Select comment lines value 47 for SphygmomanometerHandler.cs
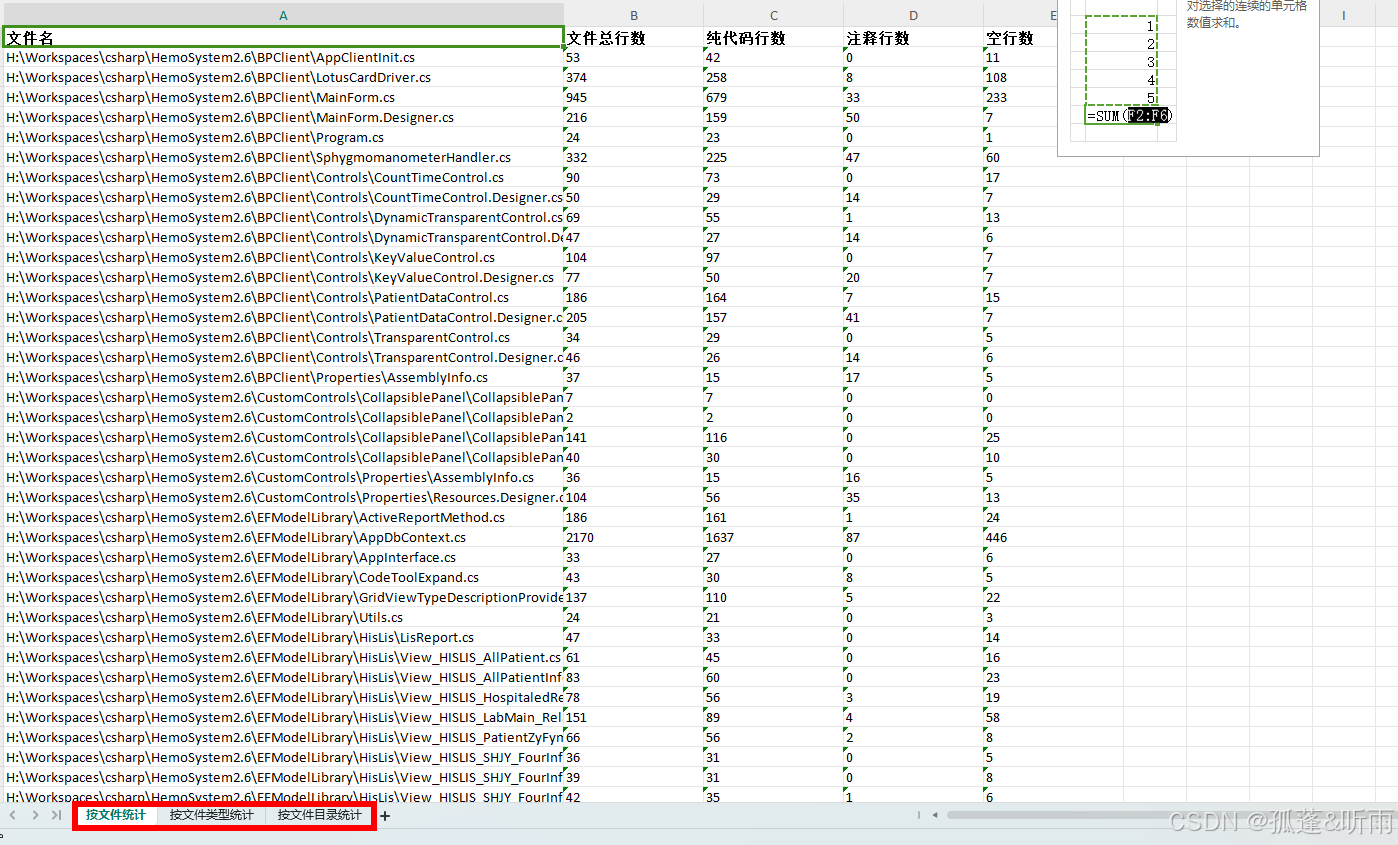 click(913, 158)
